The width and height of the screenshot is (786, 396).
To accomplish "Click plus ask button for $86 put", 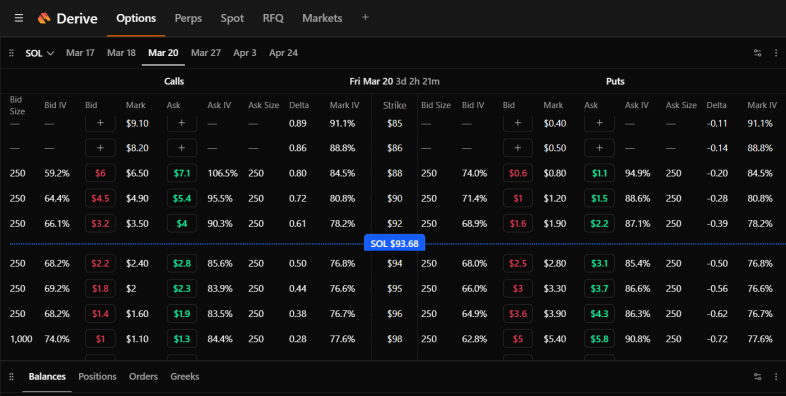I will pos(600,148).
